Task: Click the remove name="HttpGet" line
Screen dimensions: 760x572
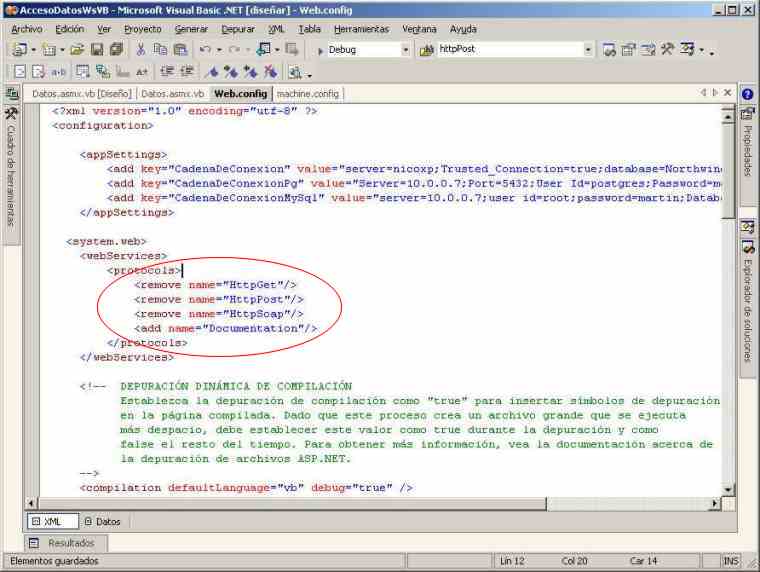Action: pos(215,285)
